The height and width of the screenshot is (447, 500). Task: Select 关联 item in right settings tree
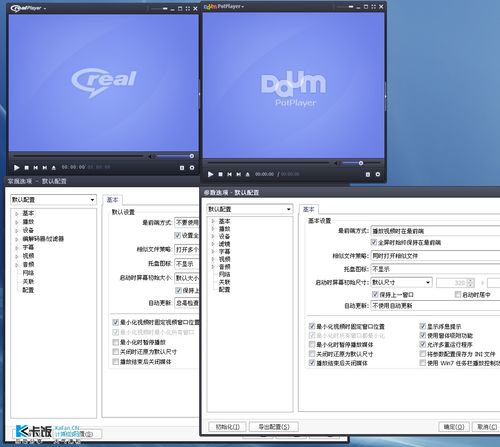click(x=224, y=282)
